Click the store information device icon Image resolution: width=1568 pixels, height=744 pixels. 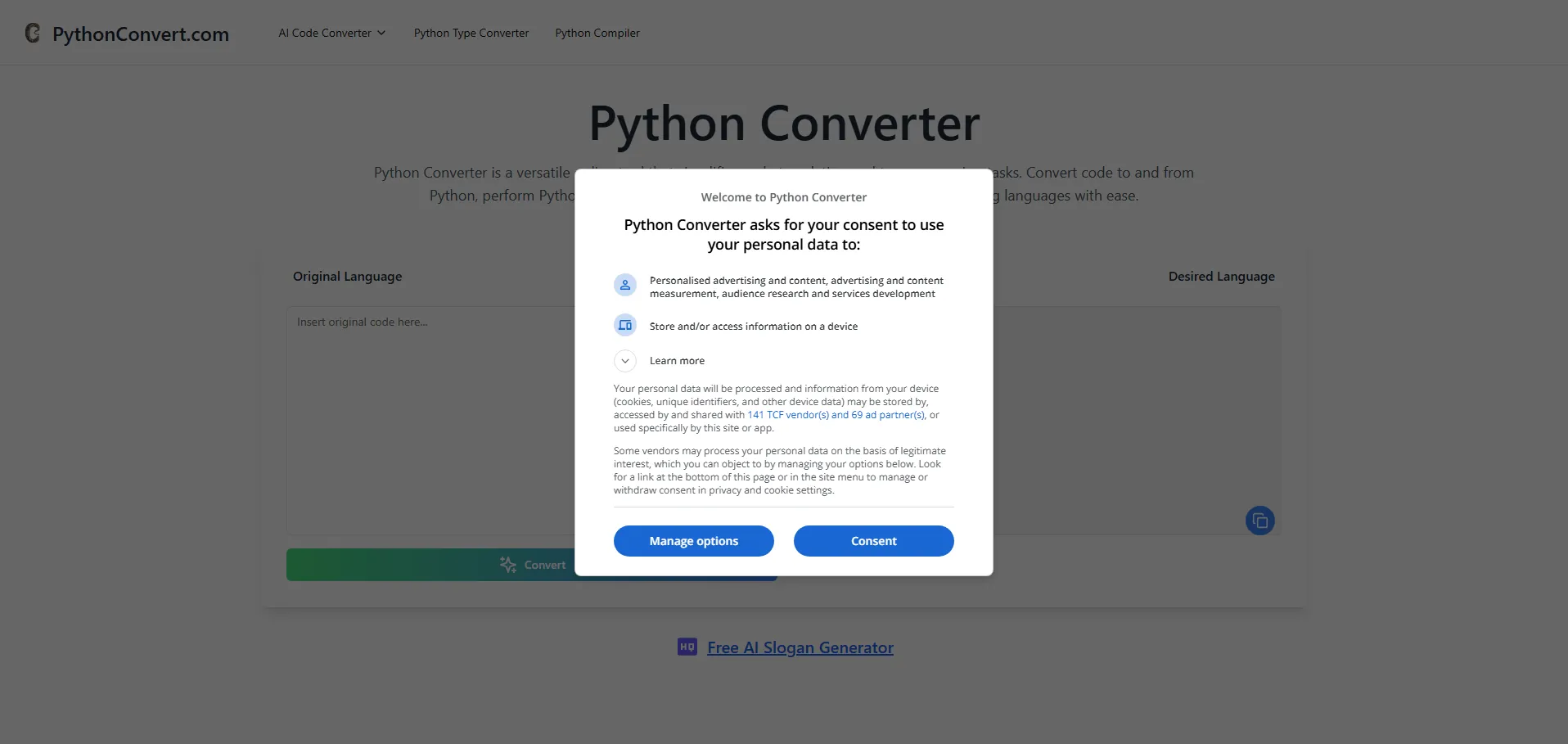point(625,326)
